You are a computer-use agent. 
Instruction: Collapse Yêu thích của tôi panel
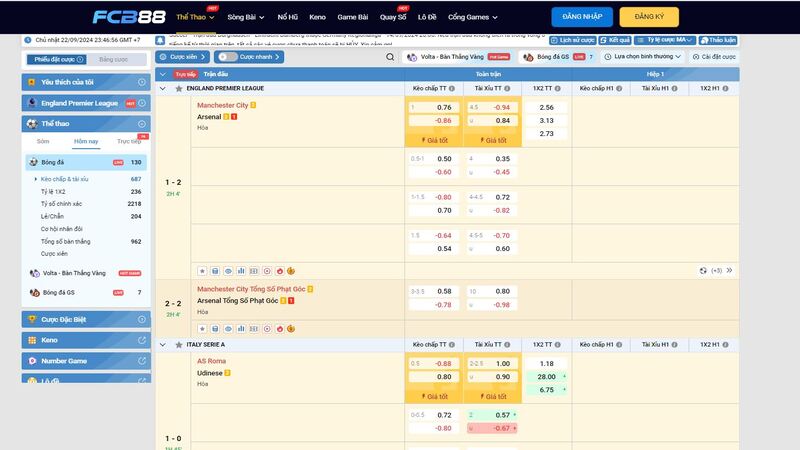142,82
